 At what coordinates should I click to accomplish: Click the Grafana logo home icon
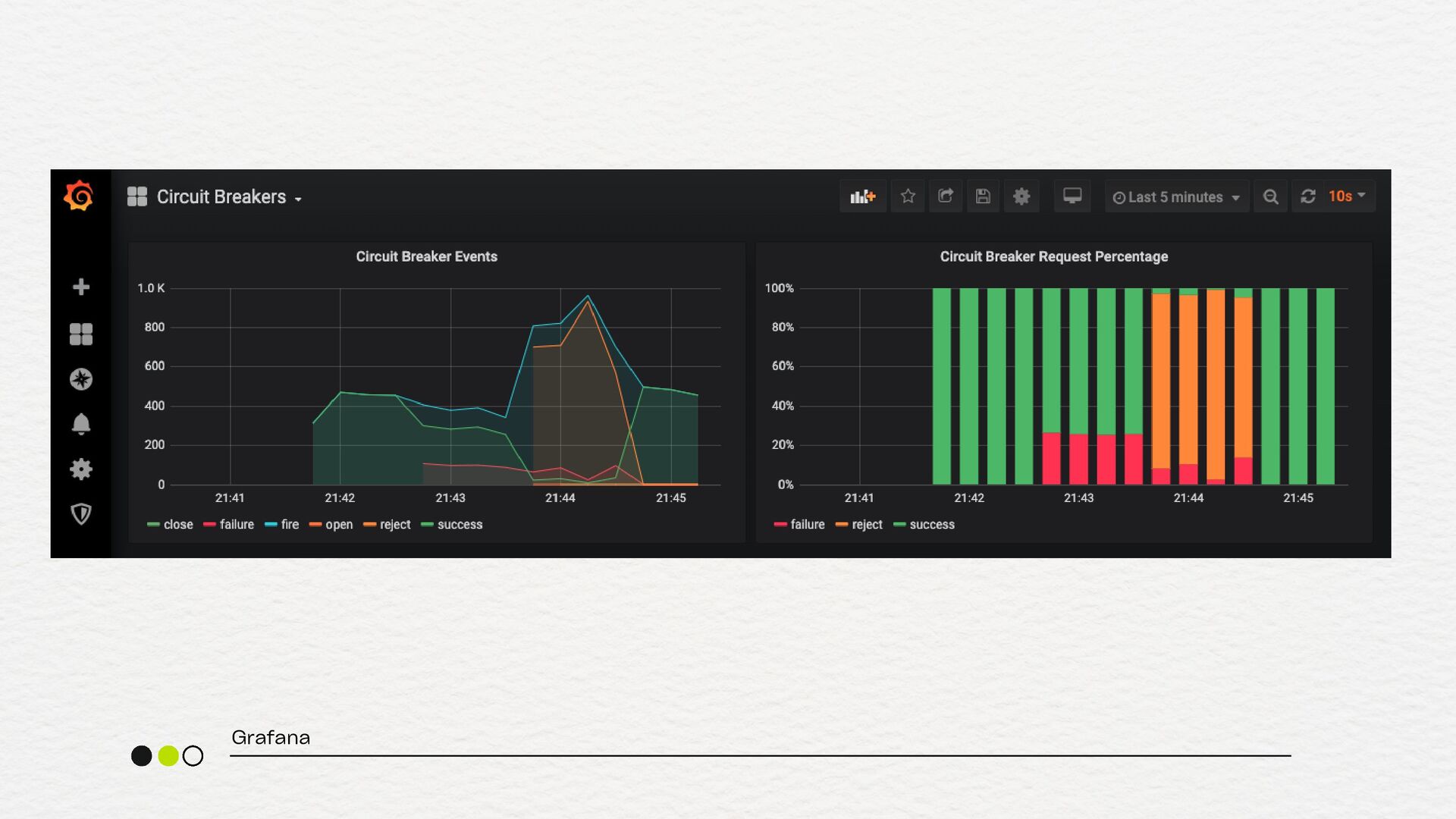click(79, 196)
